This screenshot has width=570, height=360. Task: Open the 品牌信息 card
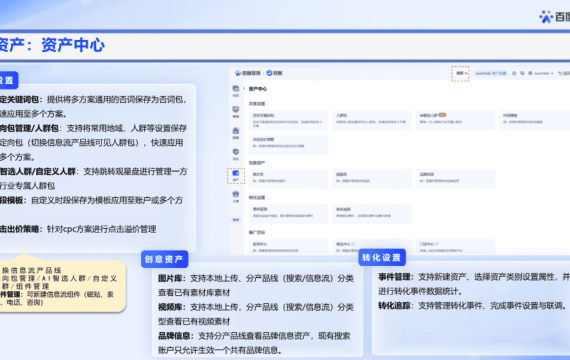point(455,179)
